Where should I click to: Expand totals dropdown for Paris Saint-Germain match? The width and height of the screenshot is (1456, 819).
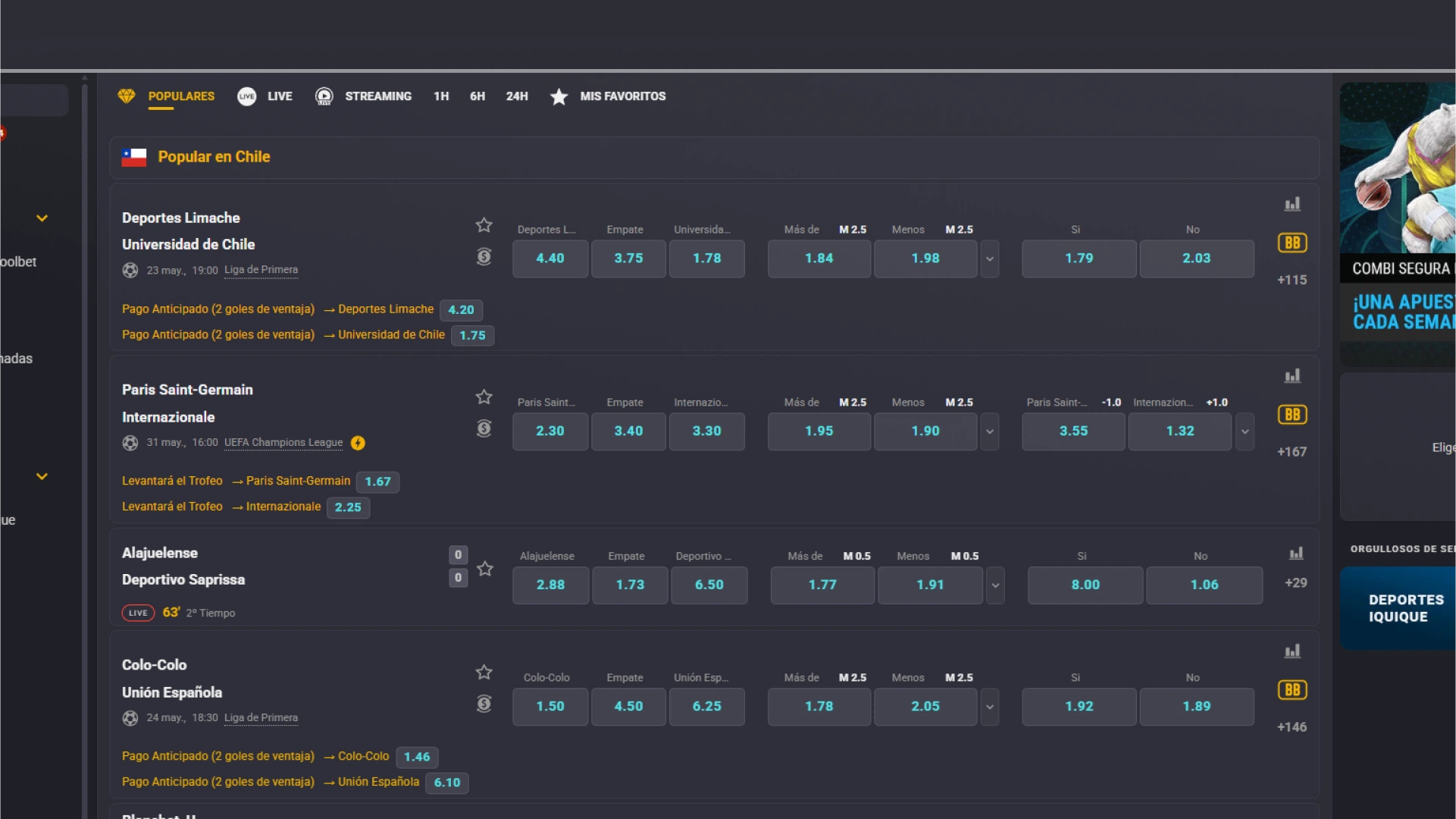tap(989, 431)
